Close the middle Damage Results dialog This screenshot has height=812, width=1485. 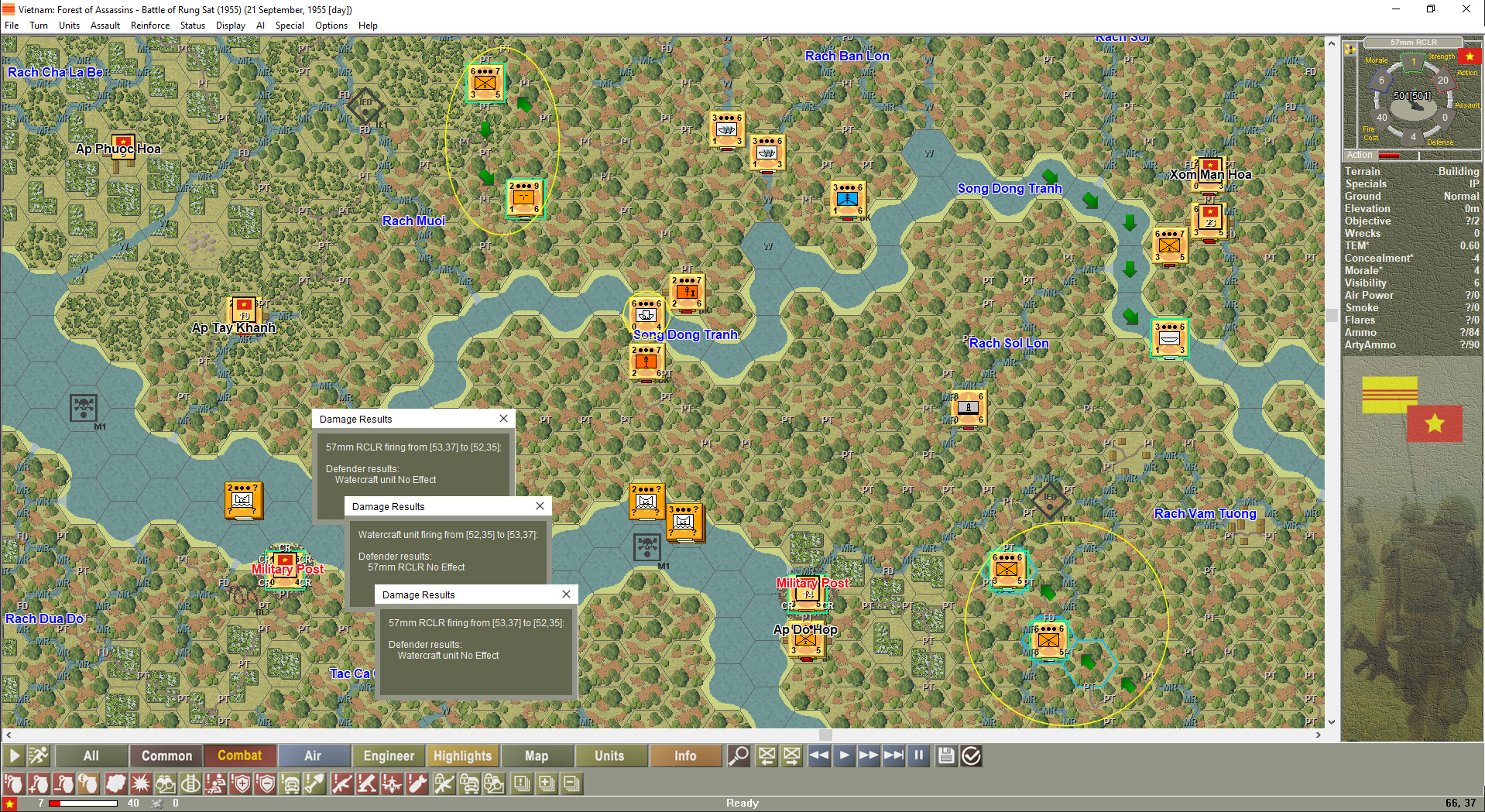(540, 506)
